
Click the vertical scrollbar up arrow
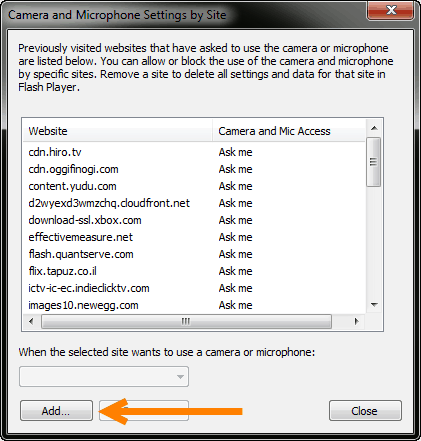(x=374, y=128)
